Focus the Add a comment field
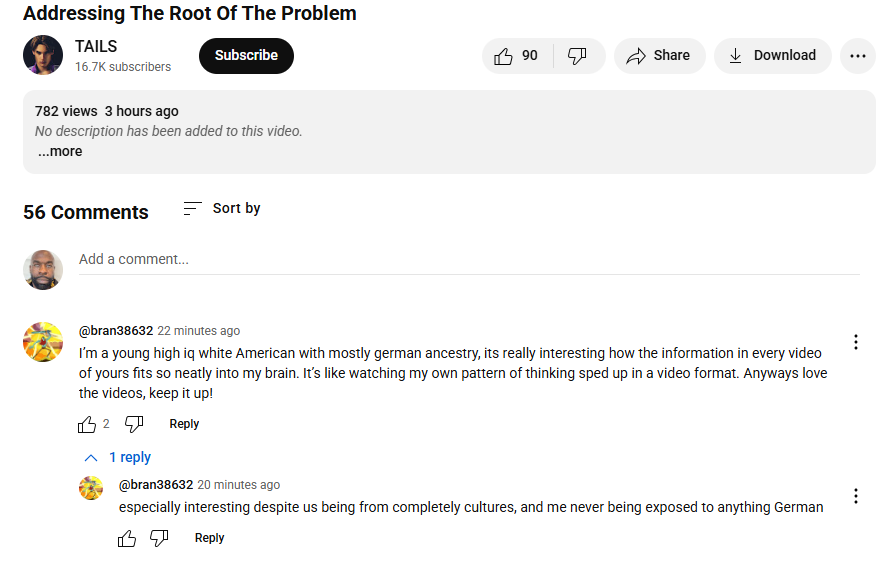Screen dimensions: 884x567 (469, 260)
